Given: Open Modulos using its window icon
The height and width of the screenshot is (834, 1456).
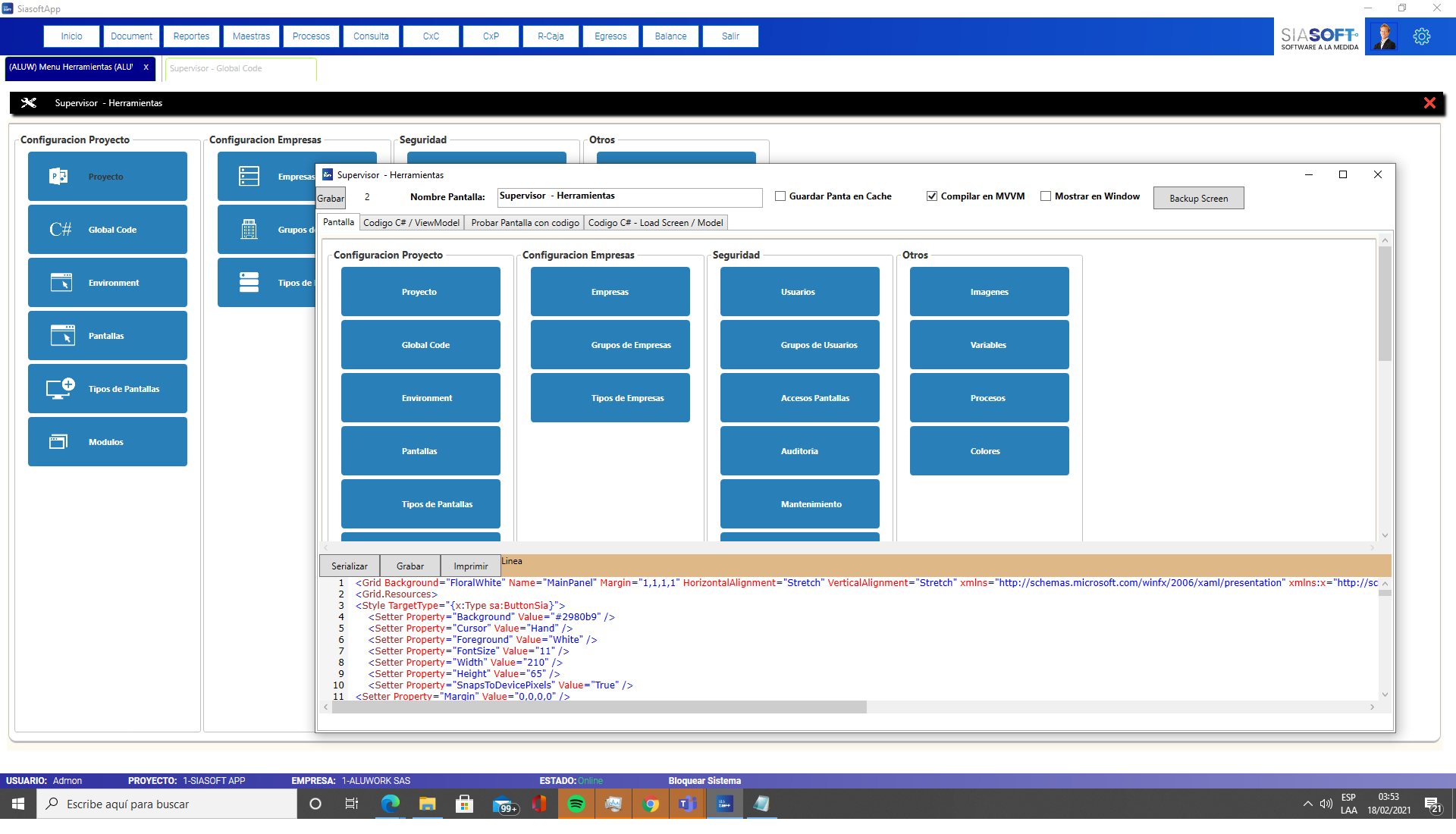Looking at the screenshot, I should tap(59, 441).
